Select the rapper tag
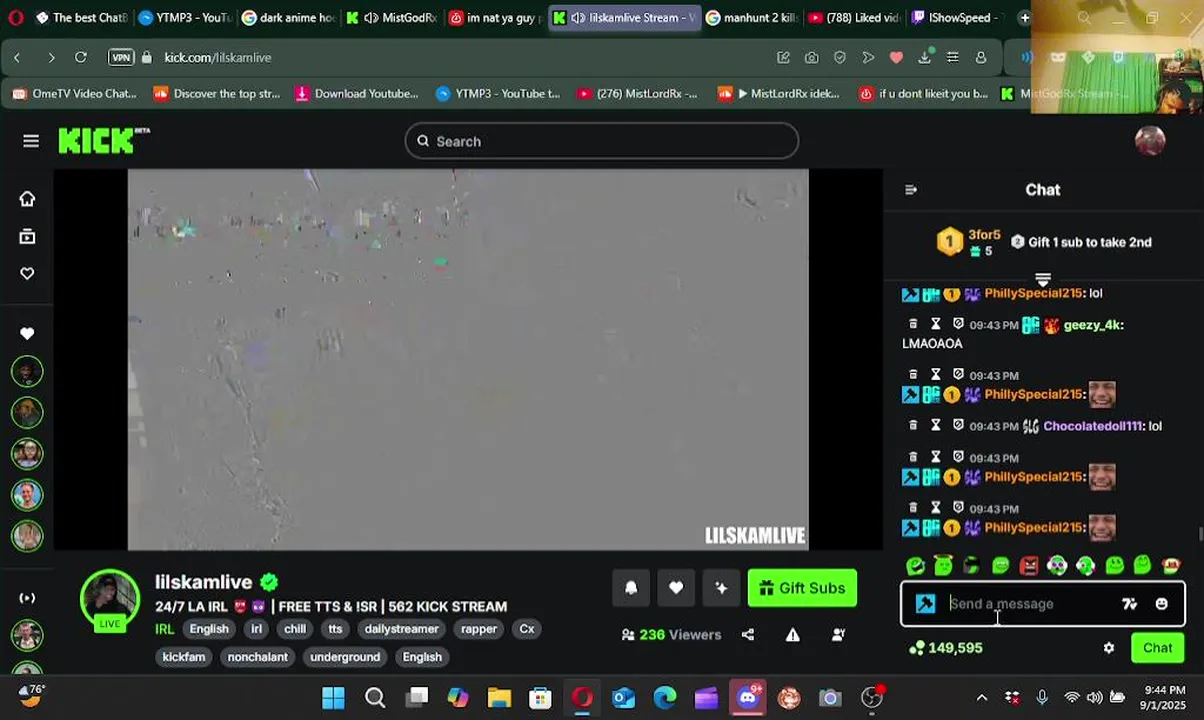The height and width of the screenshot is (720, 1204). pos(479,629)
